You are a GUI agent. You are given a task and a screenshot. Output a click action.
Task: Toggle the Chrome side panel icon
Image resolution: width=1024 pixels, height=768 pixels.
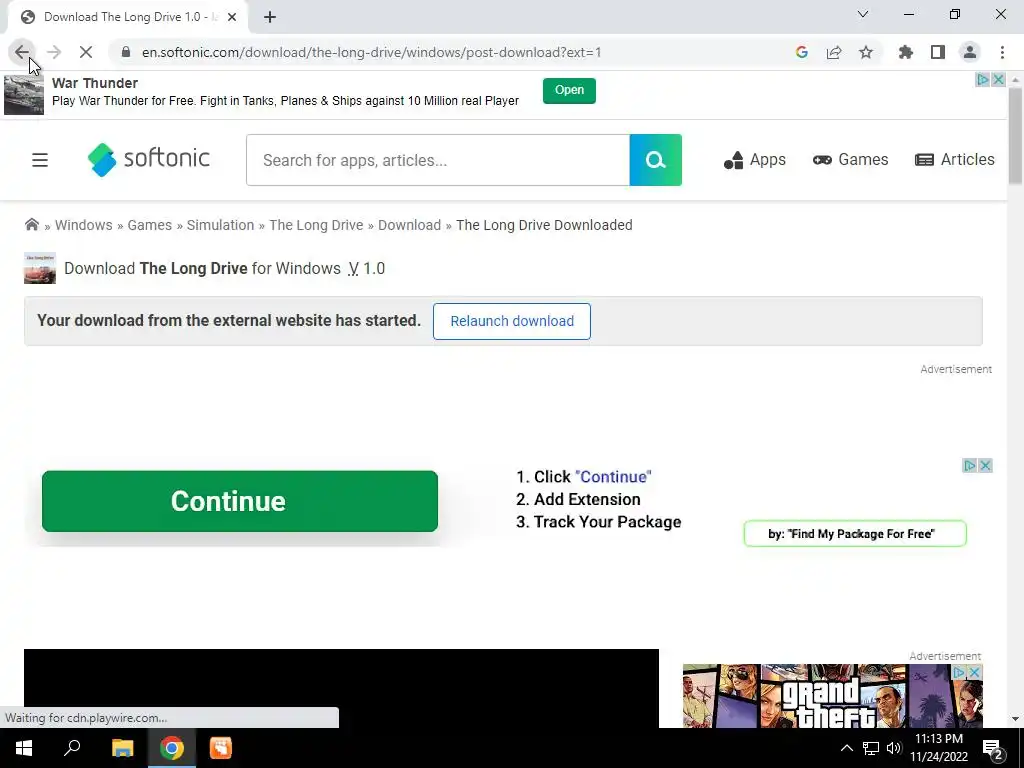tap(938, 52)
